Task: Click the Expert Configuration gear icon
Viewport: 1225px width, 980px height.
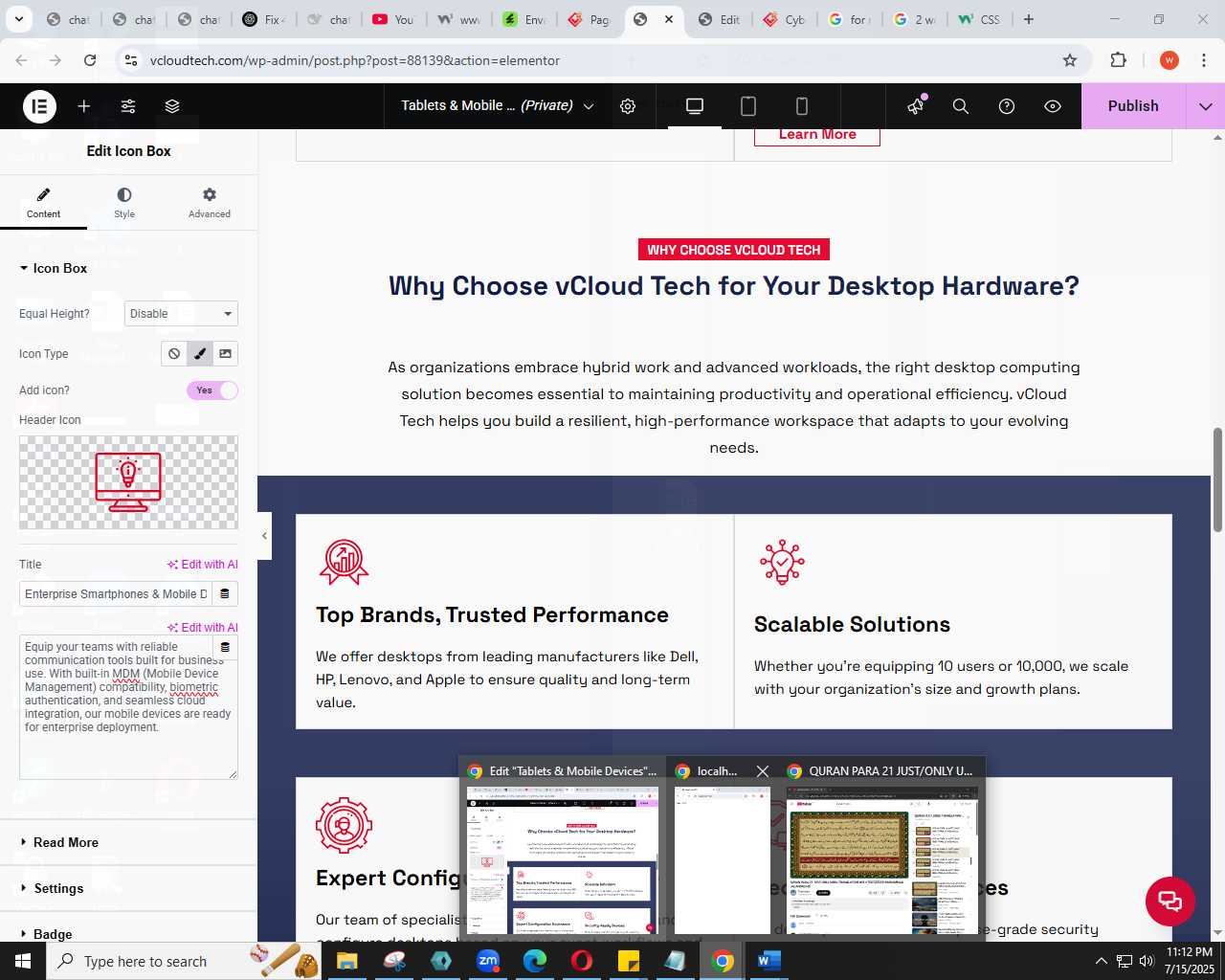Action: pyautogui.click(x=344, y=825)
